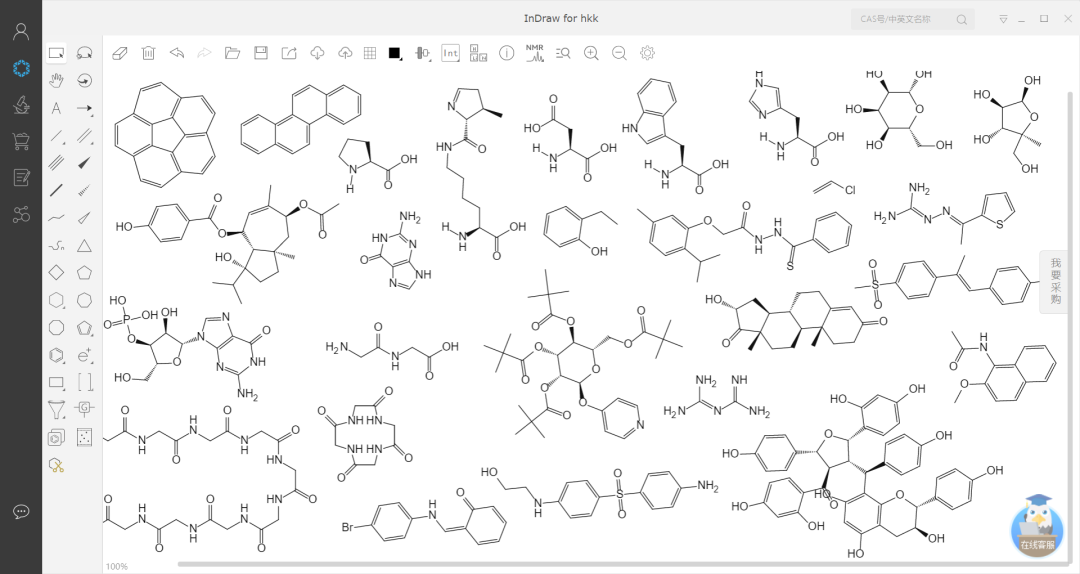Open the notes editing sidebar item
The image size is (1080, 574).
[21, 178]
